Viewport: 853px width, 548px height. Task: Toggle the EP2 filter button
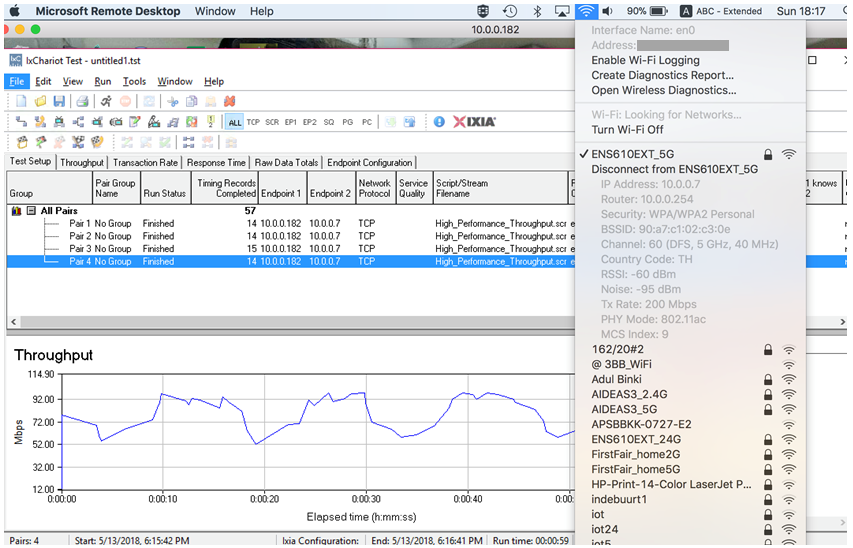310,122
